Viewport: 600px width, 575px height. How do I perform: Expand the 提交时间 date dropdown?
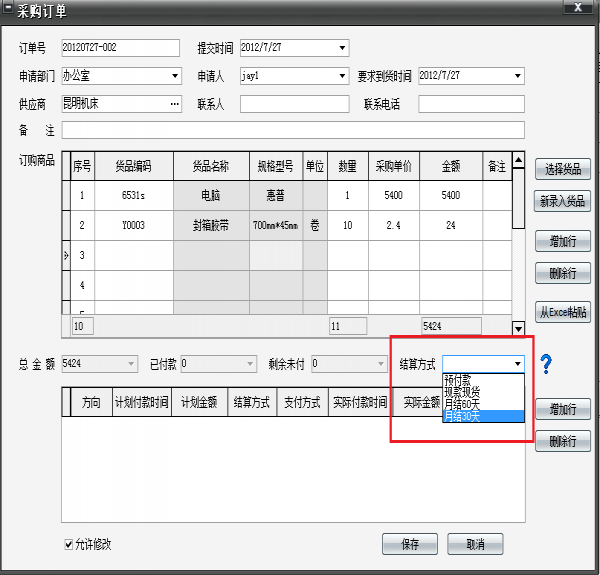[x=342, y=47]
